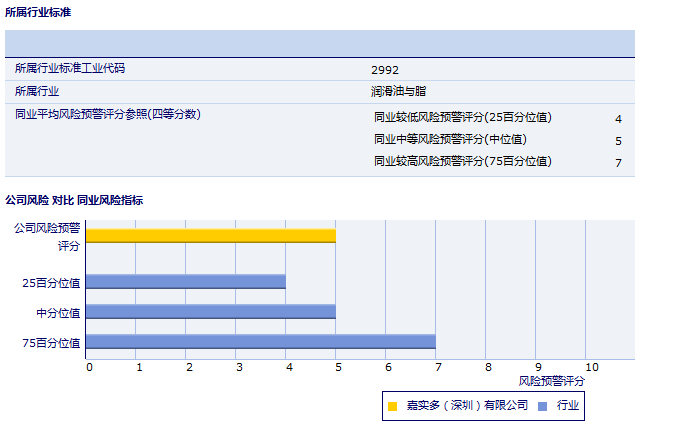Image resolution: width=678 pixels, height=431 pixels.
Task: Click the blue 中分位值 bar in chart
Action: tap(210, 312)
